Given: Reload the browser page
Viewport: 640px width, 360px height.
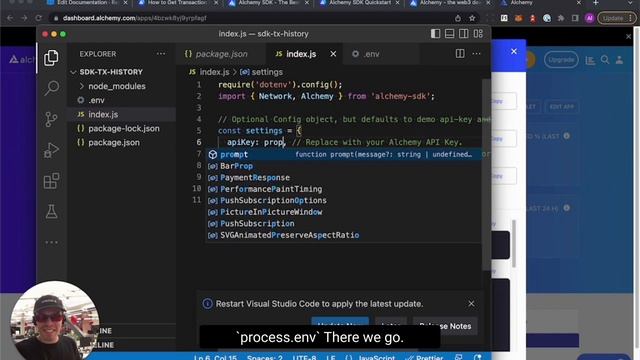Looking at the screenshot, I should click(x=38, y=18).
